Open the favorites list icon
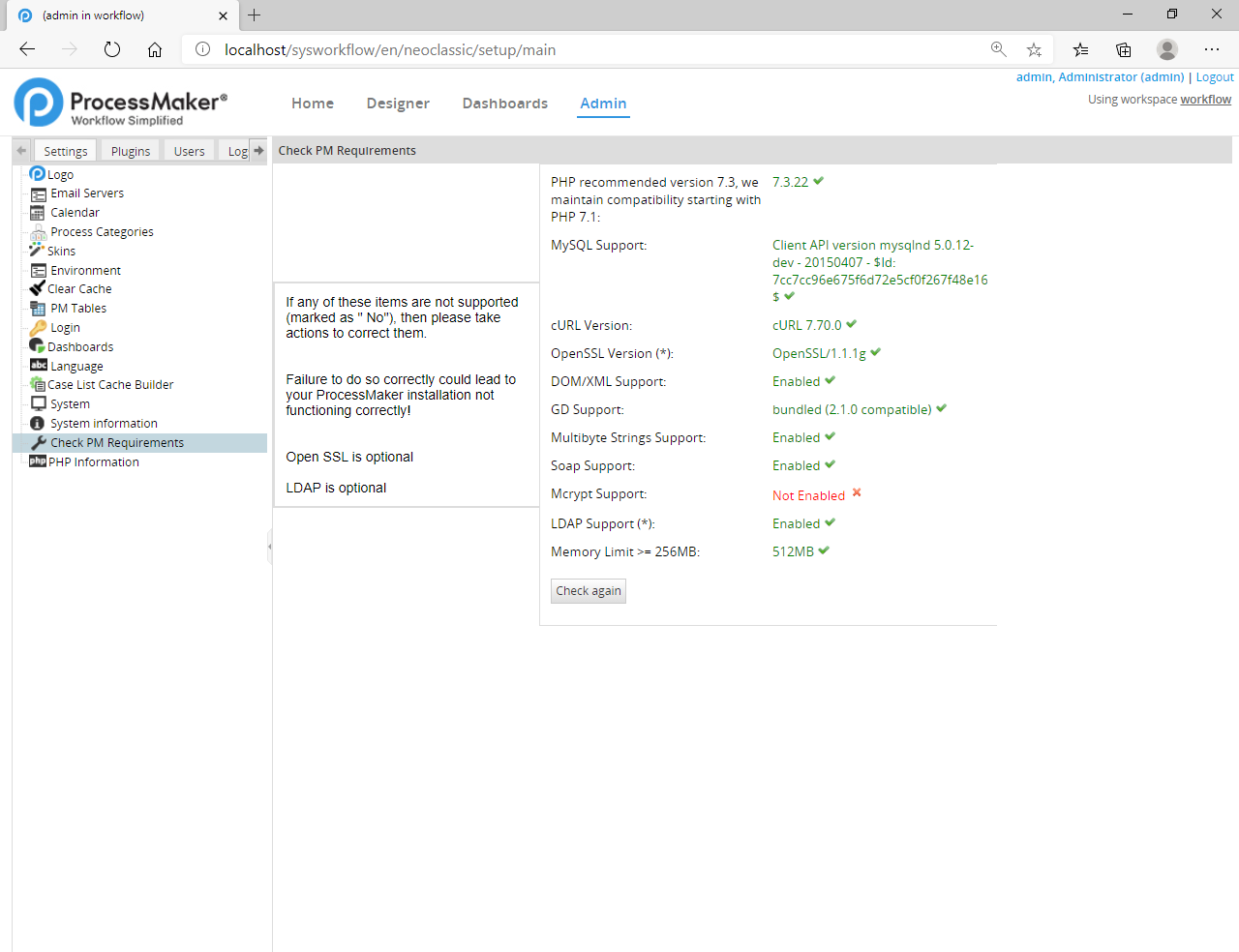Image resolution: width=1239 pixels, height=952 pixels. (1080, 49)
